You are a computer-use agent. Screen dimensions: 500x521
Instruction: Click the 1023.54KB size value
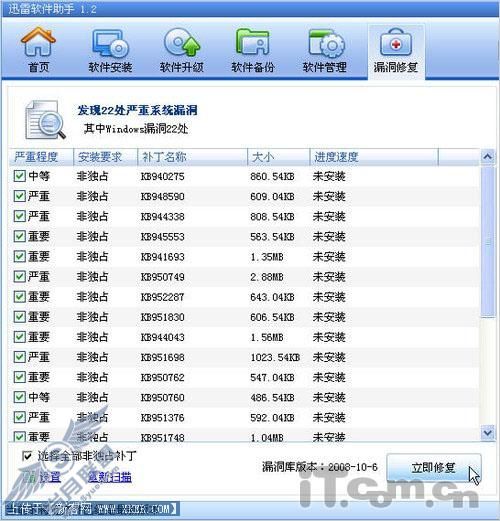pos(275,357)
